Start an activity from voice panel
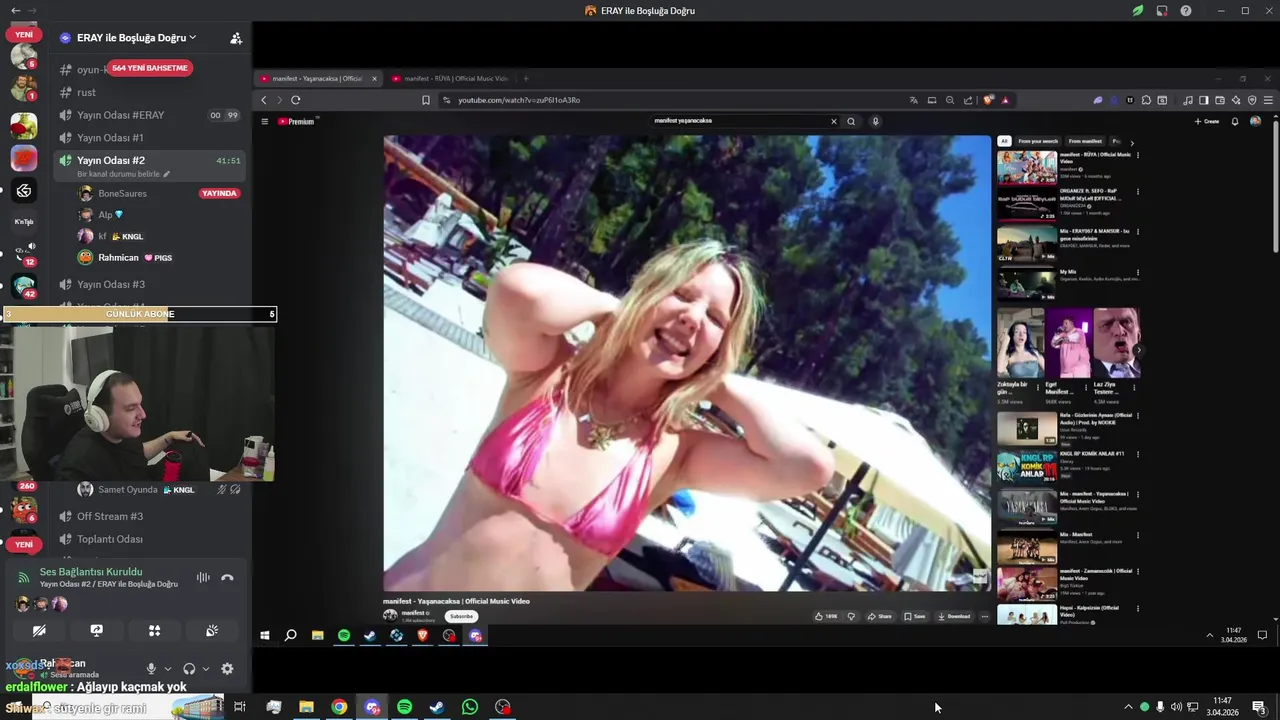Screen dimensions: 1280x720 point(154,631)
